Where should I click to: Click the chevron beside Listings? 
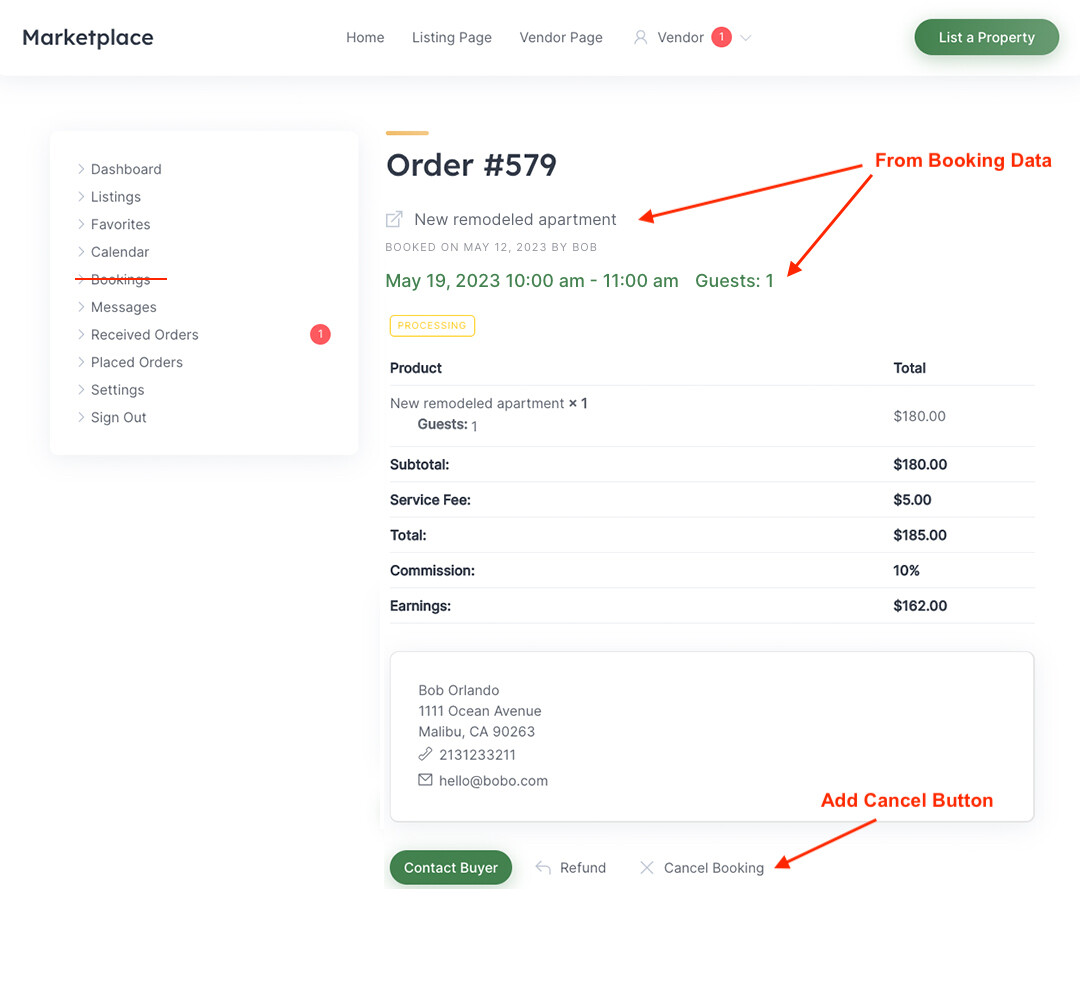[x=81, y=196]
